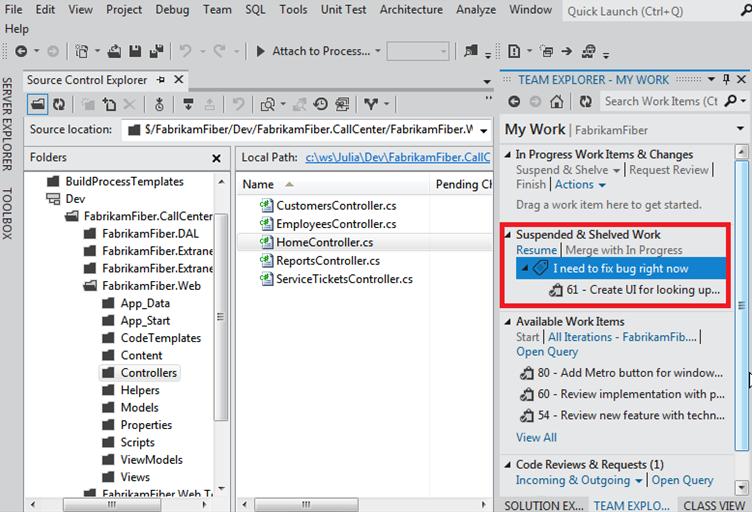Collapse the Code Reviews & Requests section

(508, 465)
